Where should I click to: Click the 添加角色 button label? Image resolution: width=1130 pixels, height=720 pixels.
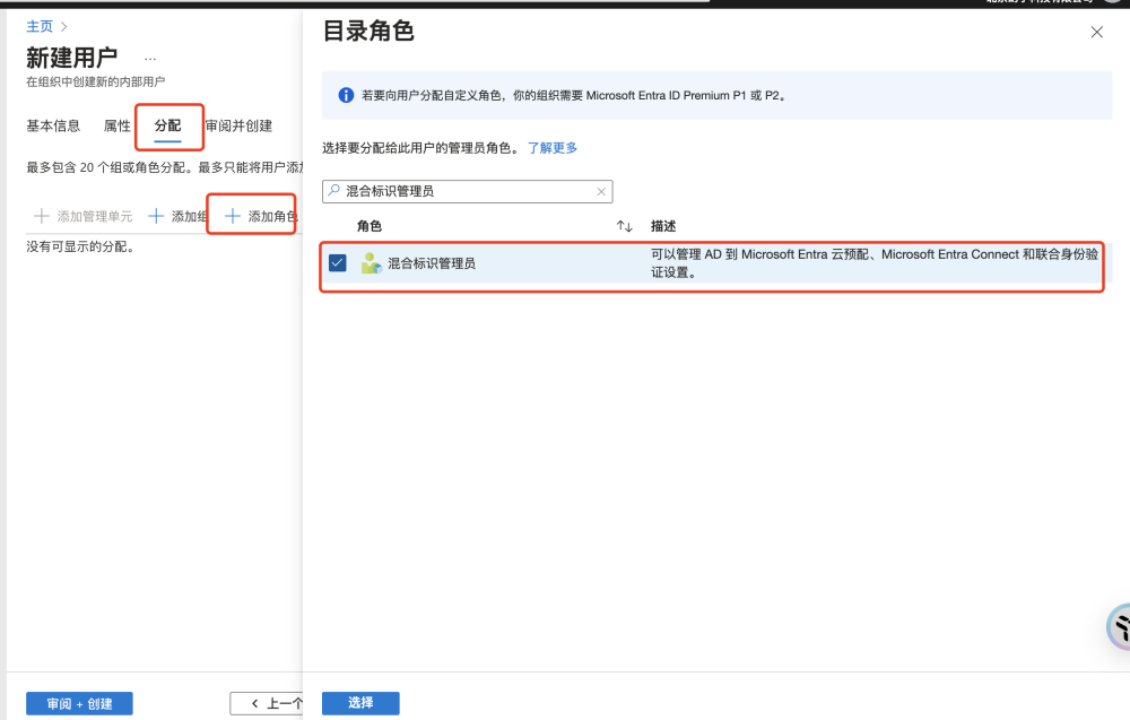click(x=272, y=216)
